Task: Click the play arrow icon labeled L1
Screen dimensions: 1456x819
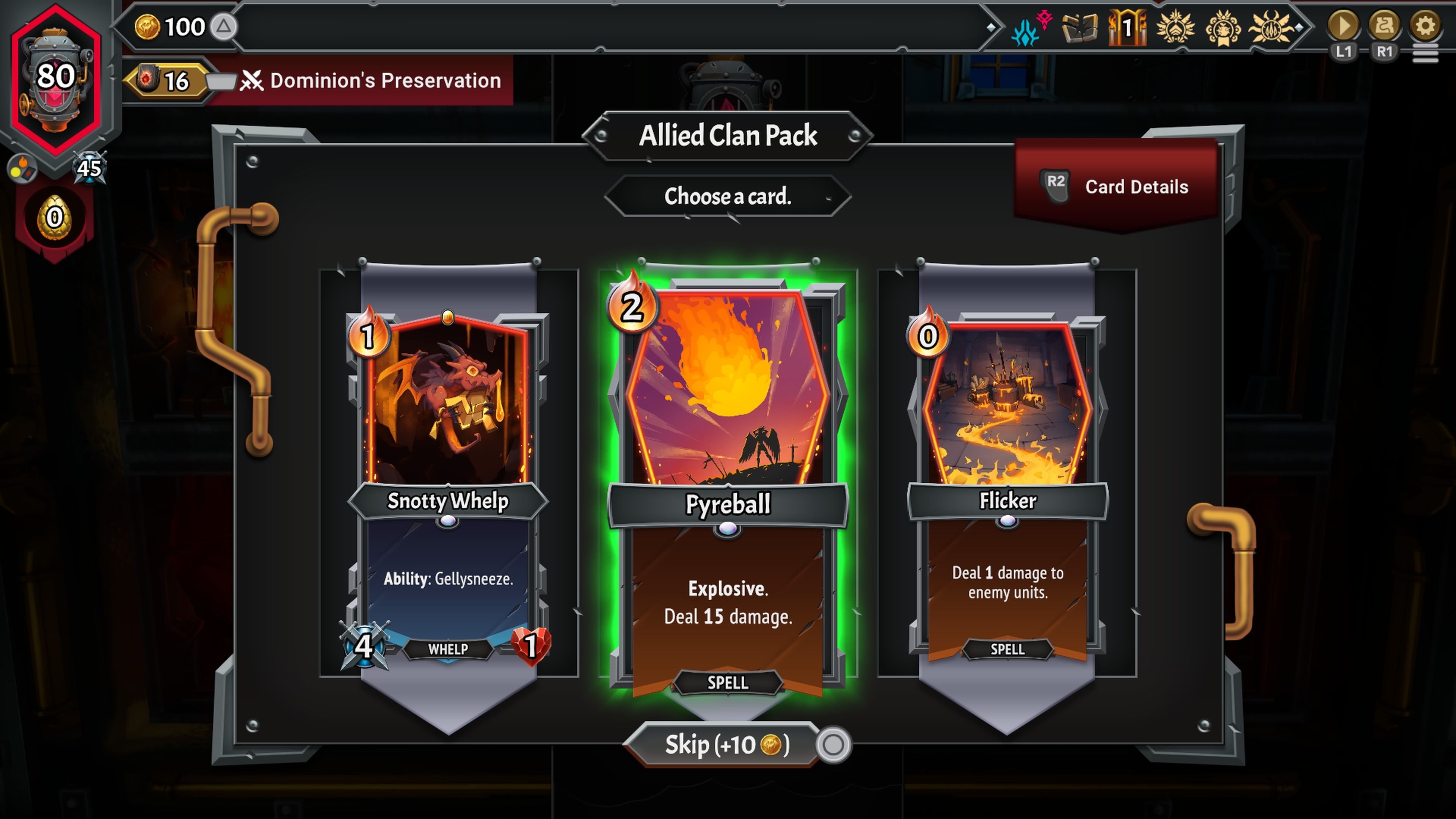Action: click(x=1343, y=26)
